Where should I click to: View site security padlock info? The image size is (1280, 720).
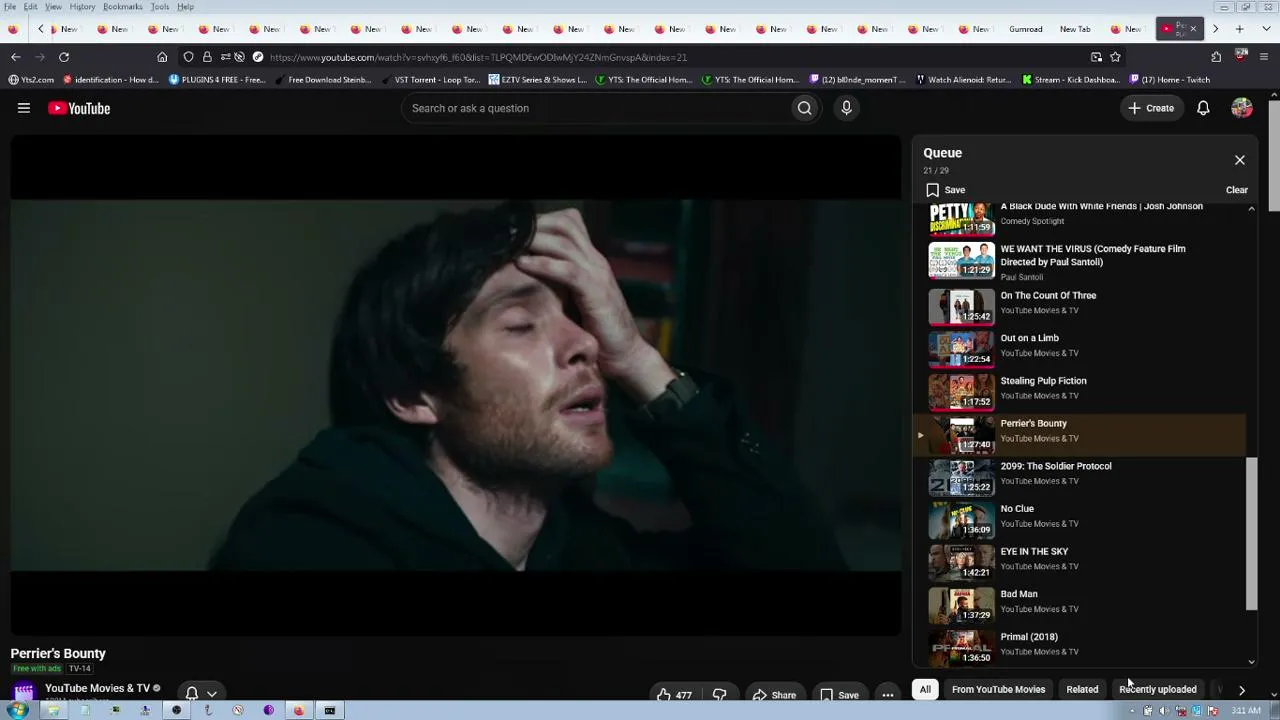[x=207, y=57]
